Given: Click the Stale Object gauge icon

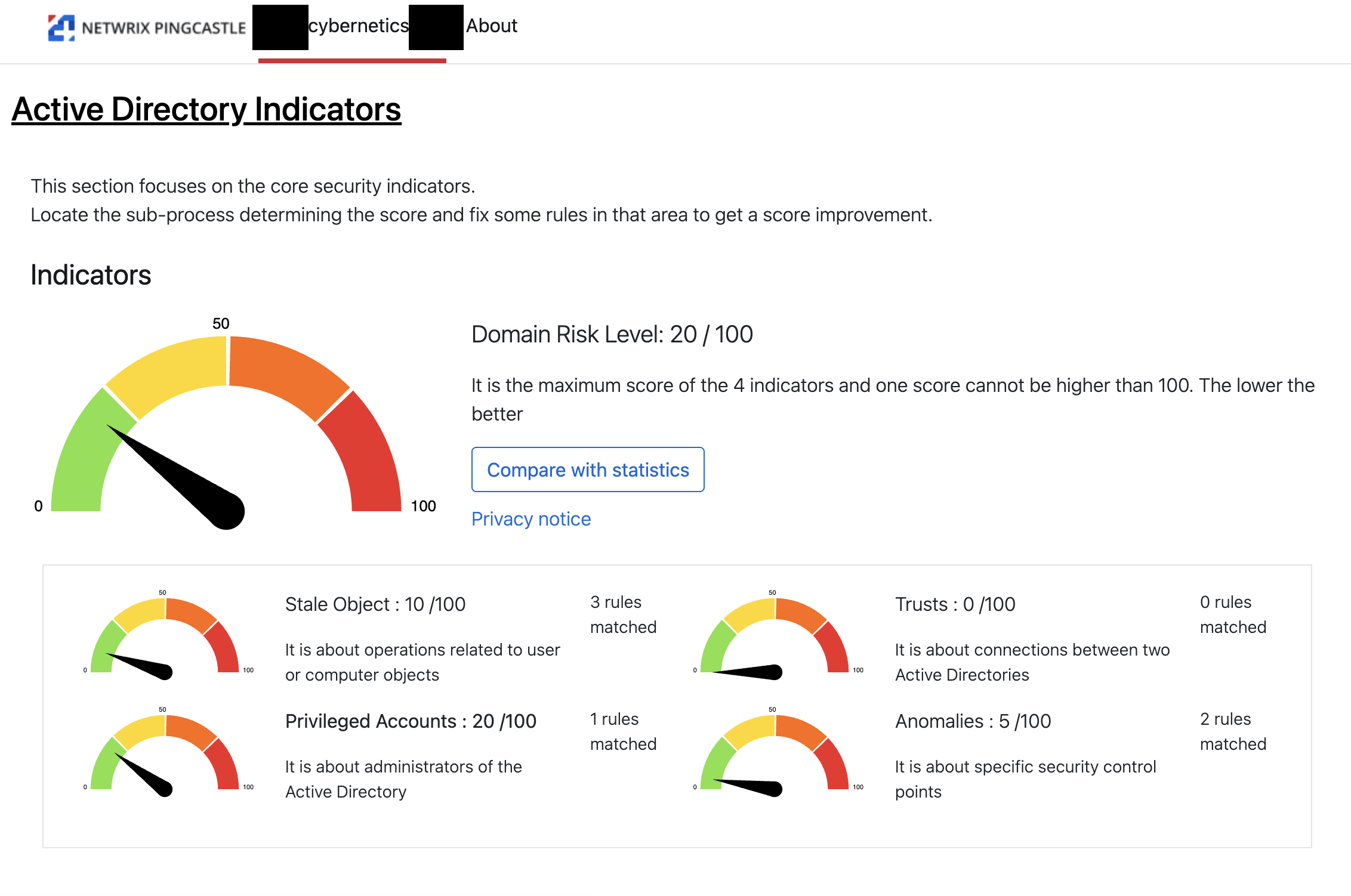Looking at the screenshot, I should (x=165, y=636).
